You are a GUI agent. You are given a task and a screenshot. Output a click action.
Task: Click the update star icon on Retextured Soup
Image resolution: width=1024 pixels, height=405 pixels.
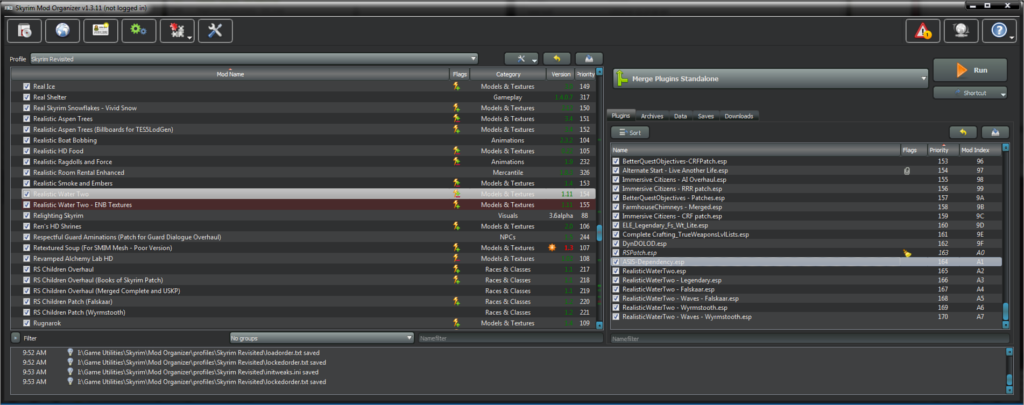(552, 248)
